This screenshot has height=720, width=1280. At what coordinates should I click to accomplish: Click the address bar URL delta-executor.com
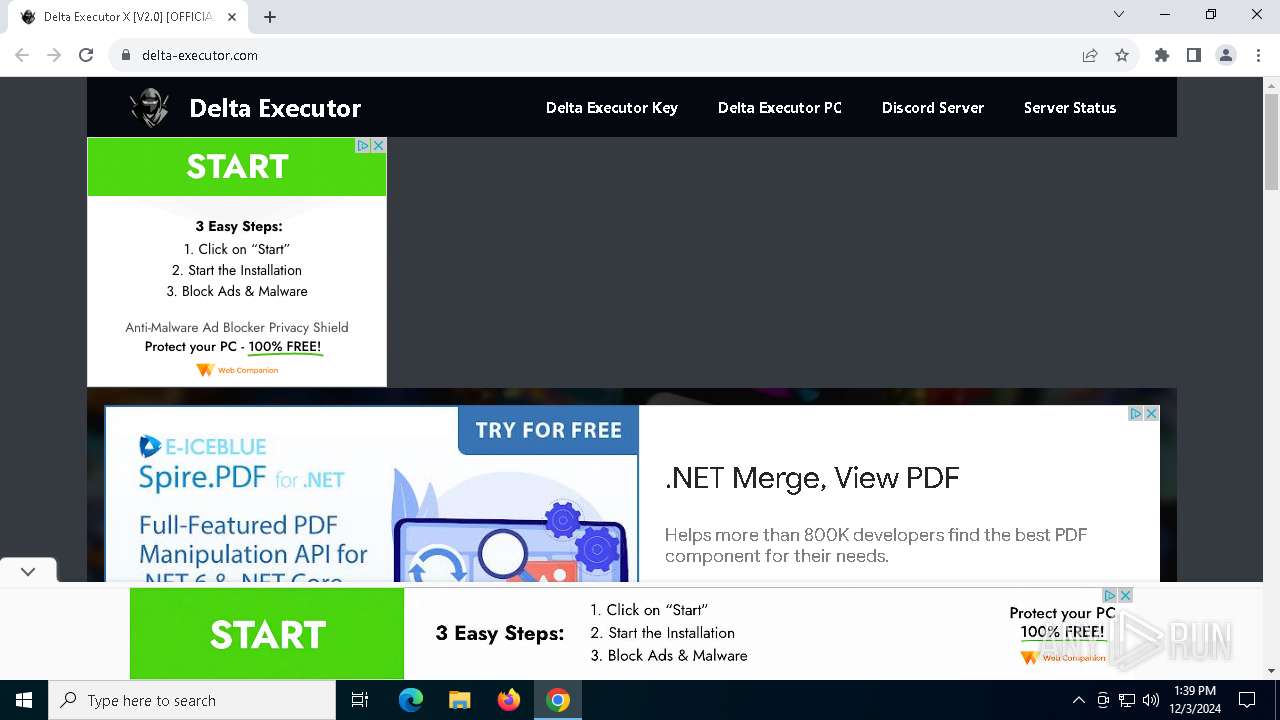coord(200,55)
